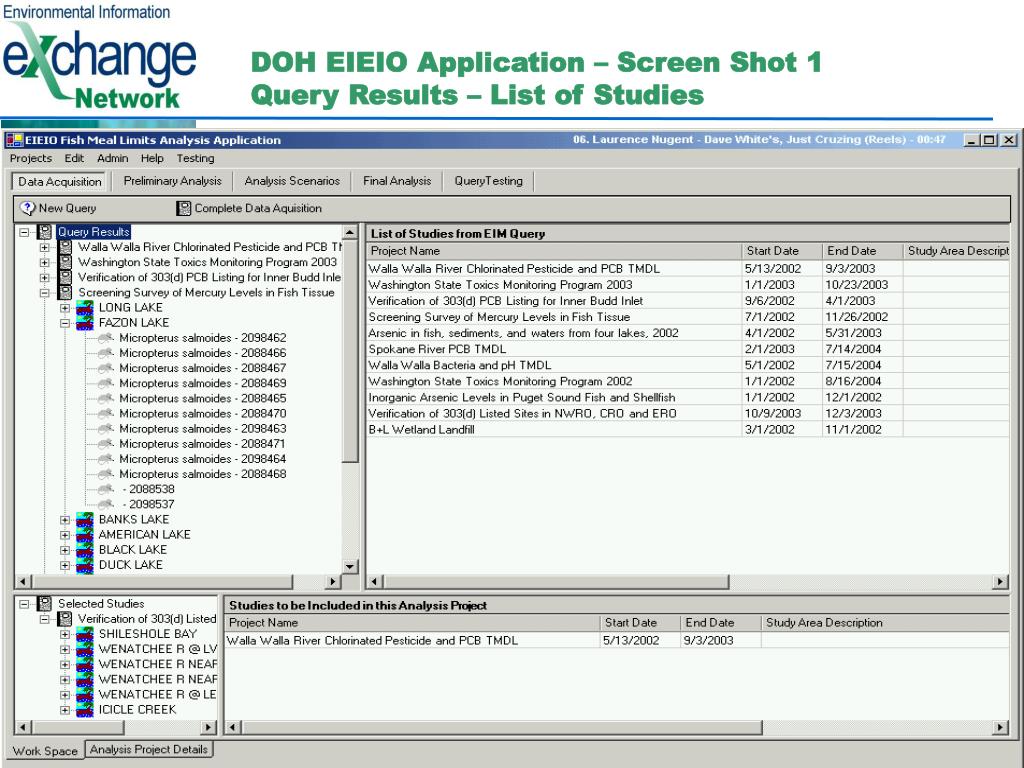Screen dimensions: 1024x768
Task: Select Inorganic Arsenic Levels in Puget Sound row
Action: tap(688, 398)
